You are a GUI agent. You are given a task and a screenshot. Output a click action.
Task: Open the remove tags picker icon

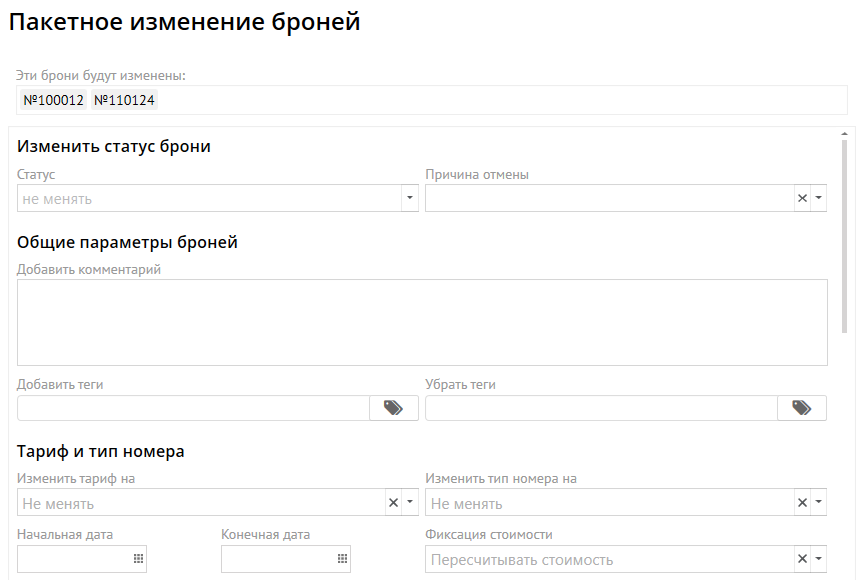801,408
